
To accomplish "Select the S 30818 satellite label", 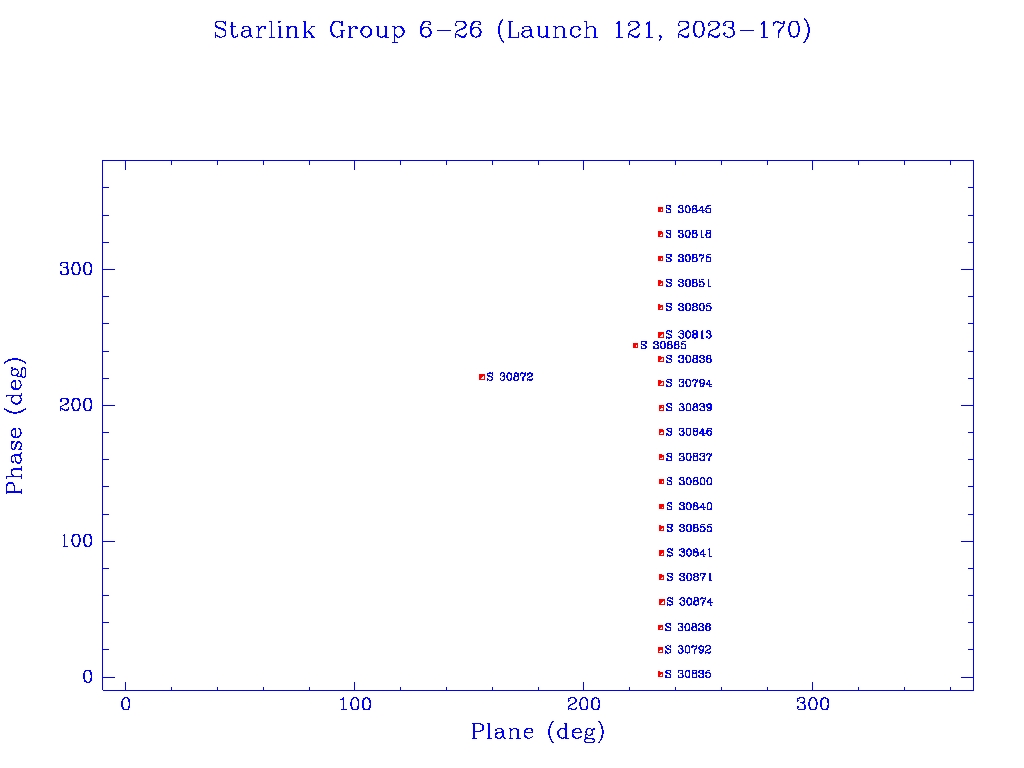I will [688, 234].
